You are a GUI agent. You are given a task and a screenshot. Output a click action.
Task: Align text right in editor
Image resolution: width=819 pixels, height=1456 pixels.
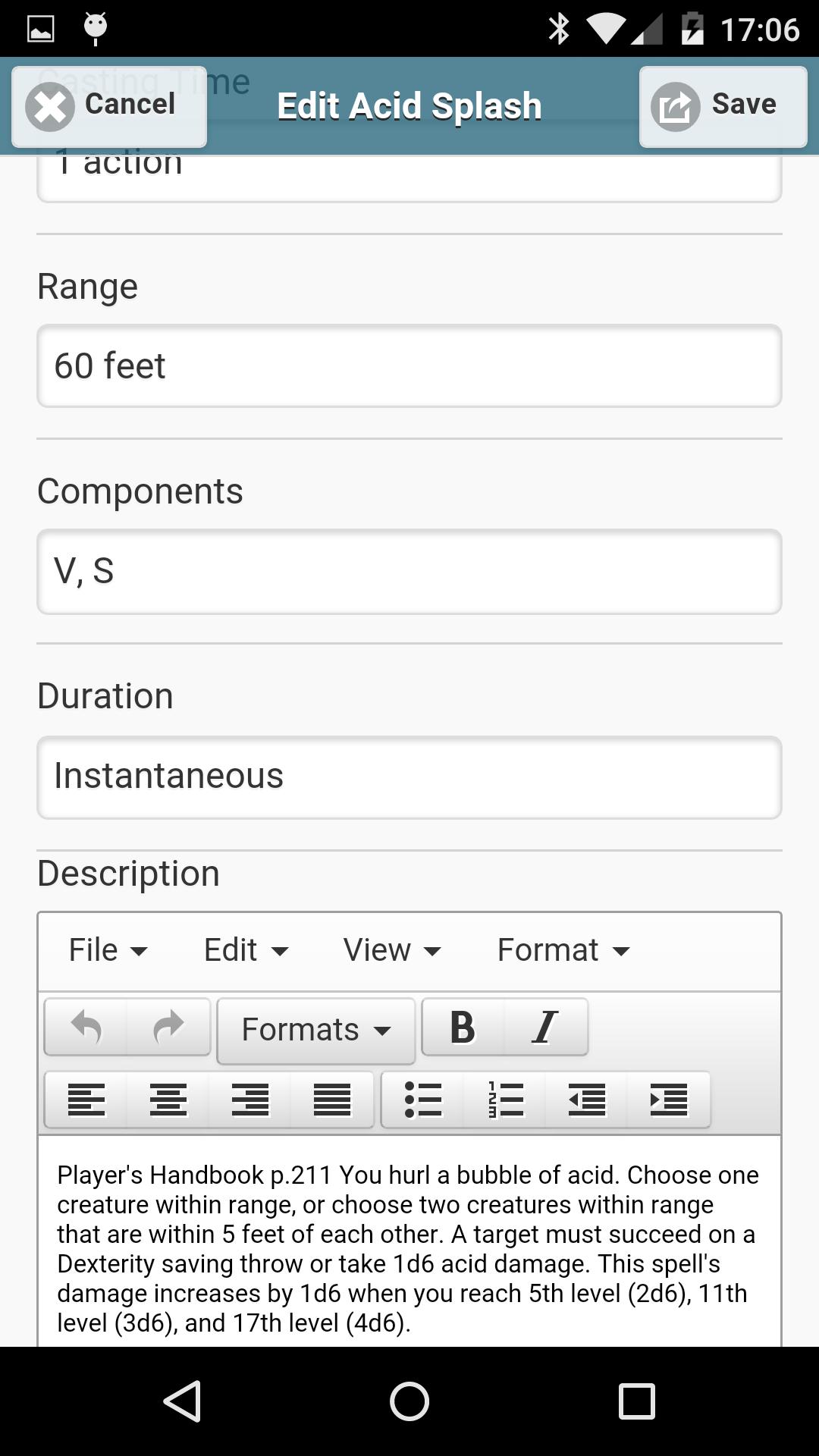click(x=250, y=1100)
